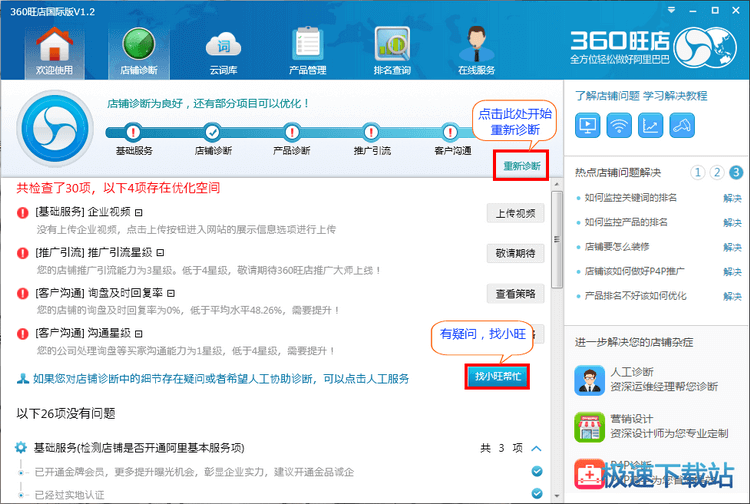Select 产品诊断 warning step marker
The image size is (750, 504).
click(x=292, y=131)
